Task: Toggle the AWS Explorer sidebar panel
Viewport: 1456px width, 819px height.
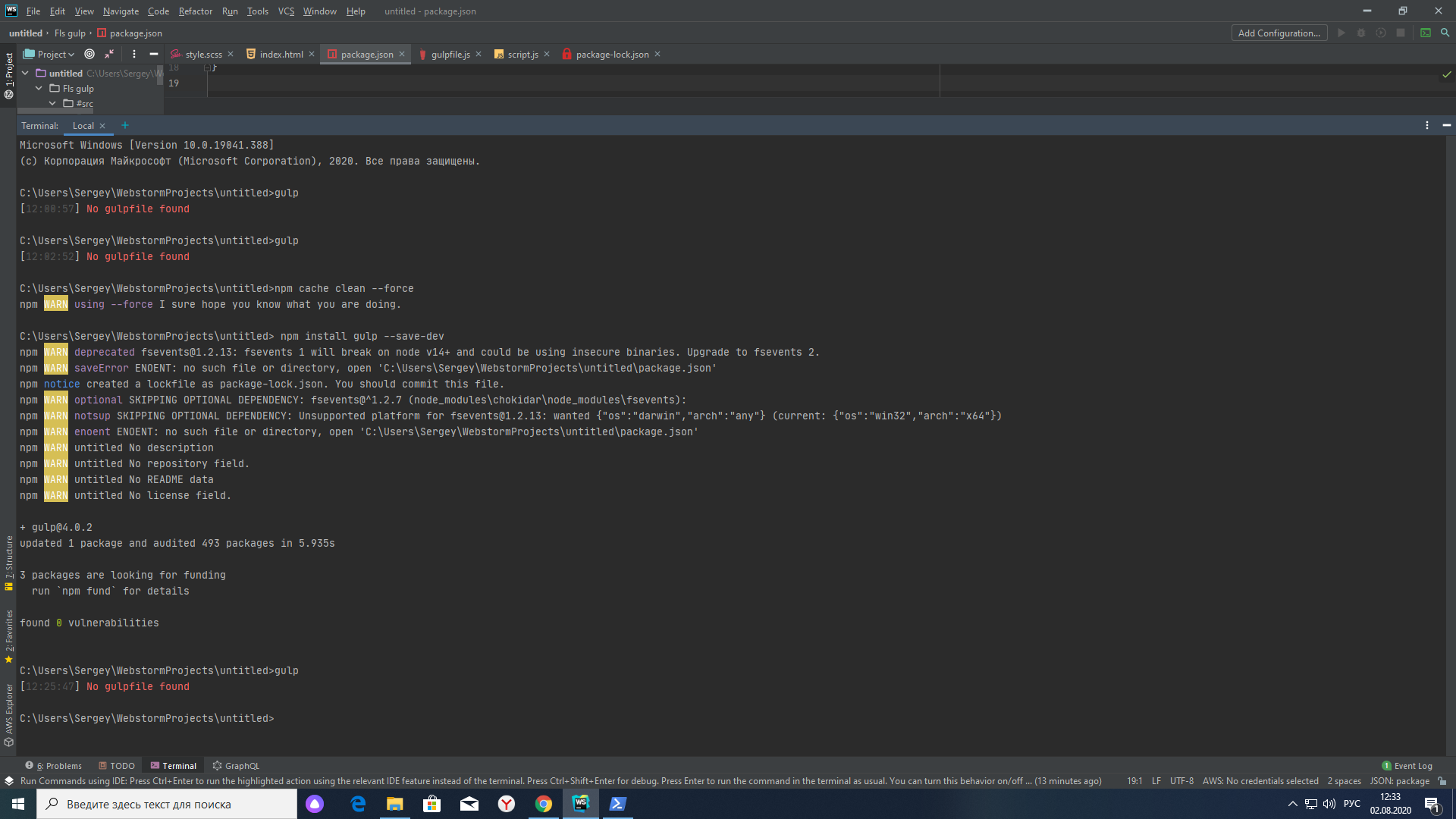Action: point(8,715)
